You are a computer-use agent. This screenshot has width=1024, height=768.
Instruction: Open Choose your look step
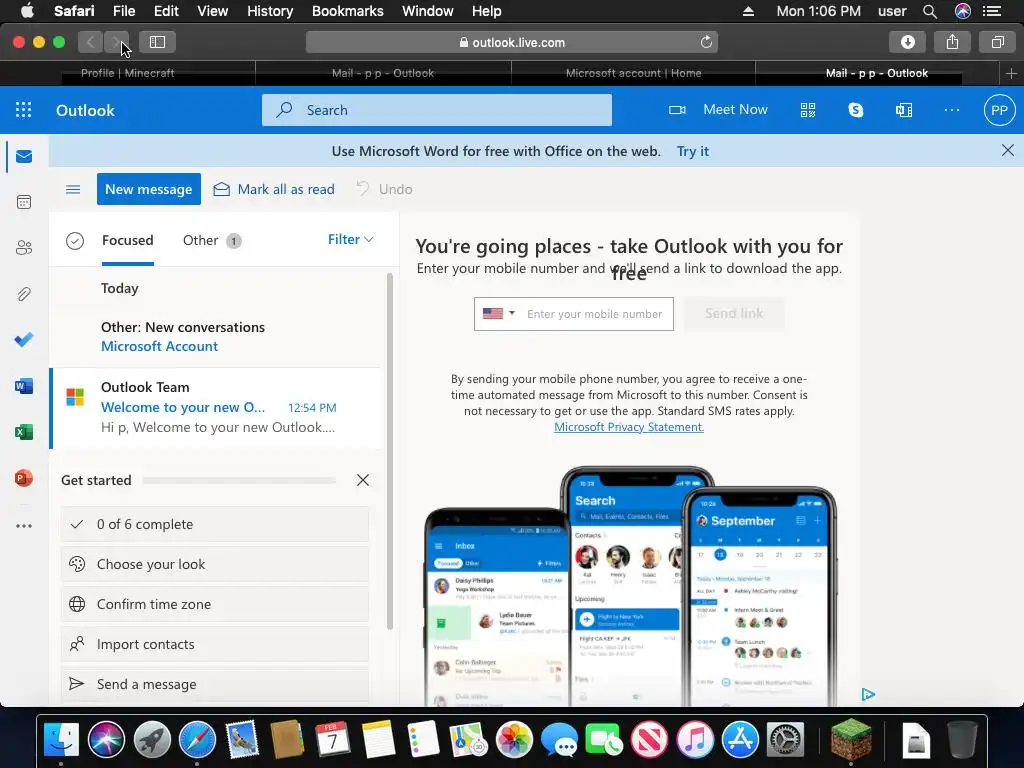215,564
